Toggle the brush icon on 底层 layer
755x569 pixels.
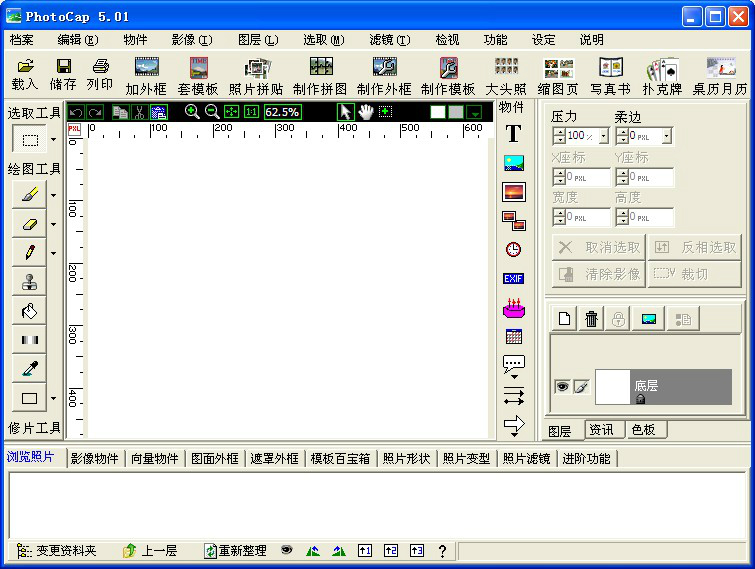click(x=581, y=387)
